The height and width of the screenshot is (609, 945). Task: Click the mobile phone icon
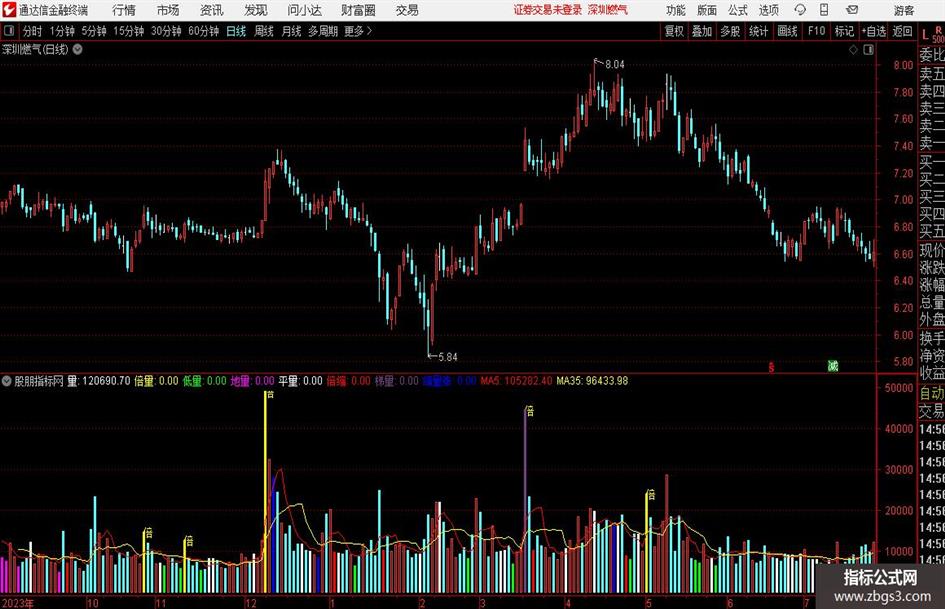(x=824, y=10)
